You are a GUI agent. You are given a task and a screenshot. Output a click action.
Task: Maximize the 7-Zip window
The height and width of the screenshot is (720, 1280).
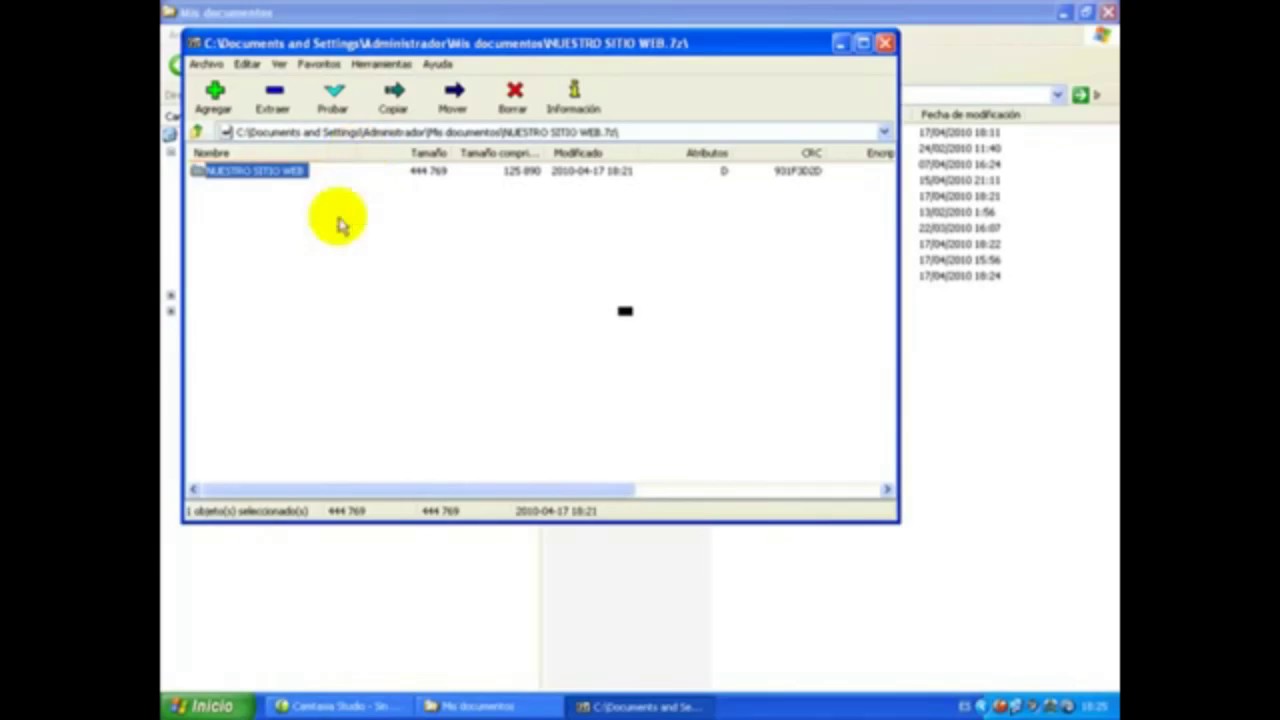coord(863,43)
